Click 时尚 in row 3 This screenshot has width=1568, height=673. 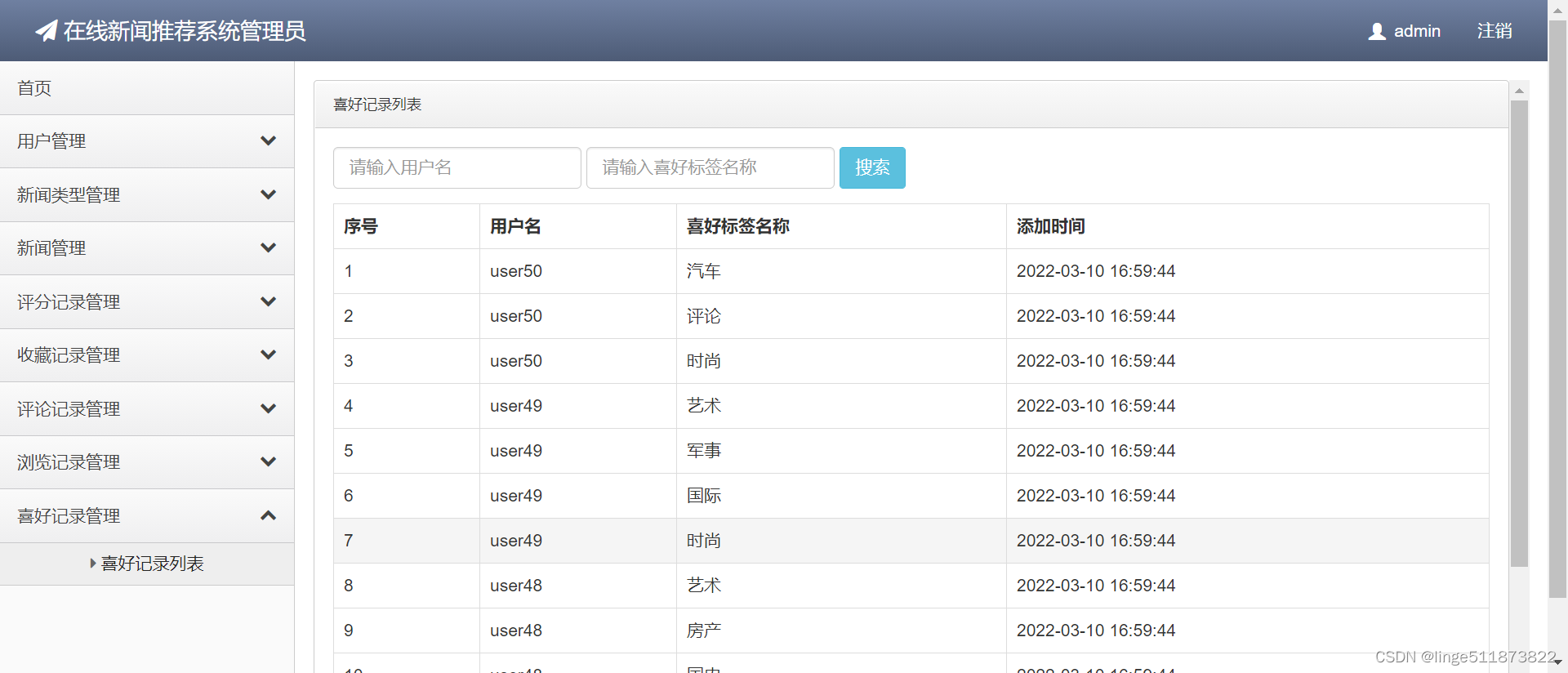(704, 361)
